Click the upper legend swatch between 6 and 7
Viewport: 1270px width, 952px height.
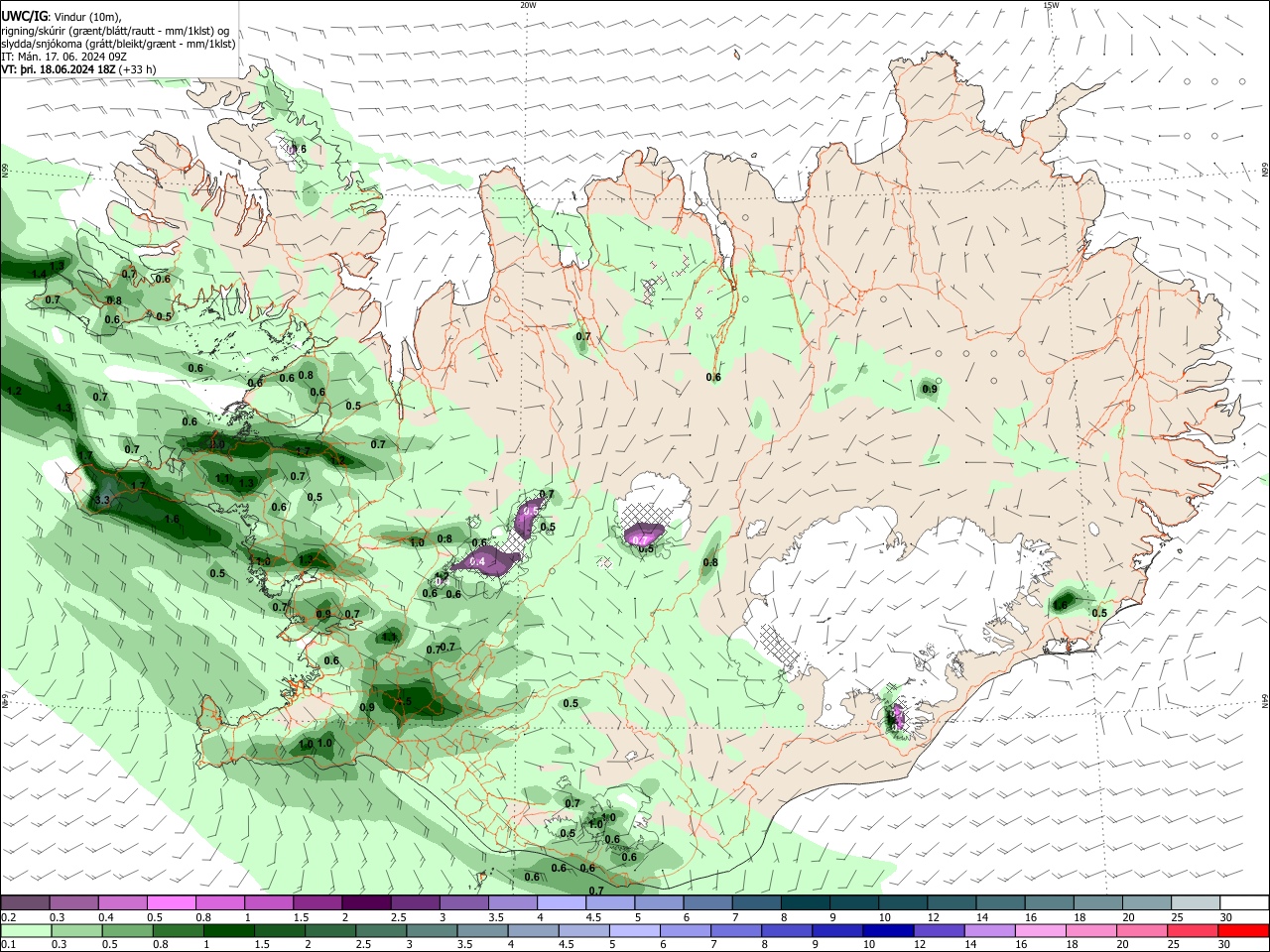pyautogui.click(x=706, y=903)
